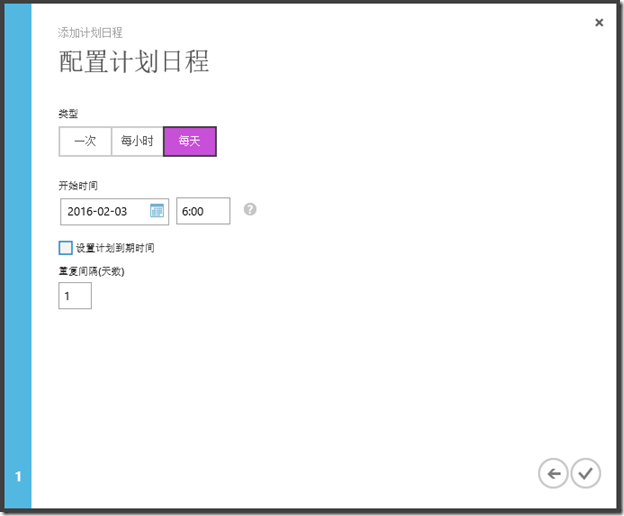Click the 开始时间 label
The width and height of the screenshot is (624, 516).
[78, 185]
